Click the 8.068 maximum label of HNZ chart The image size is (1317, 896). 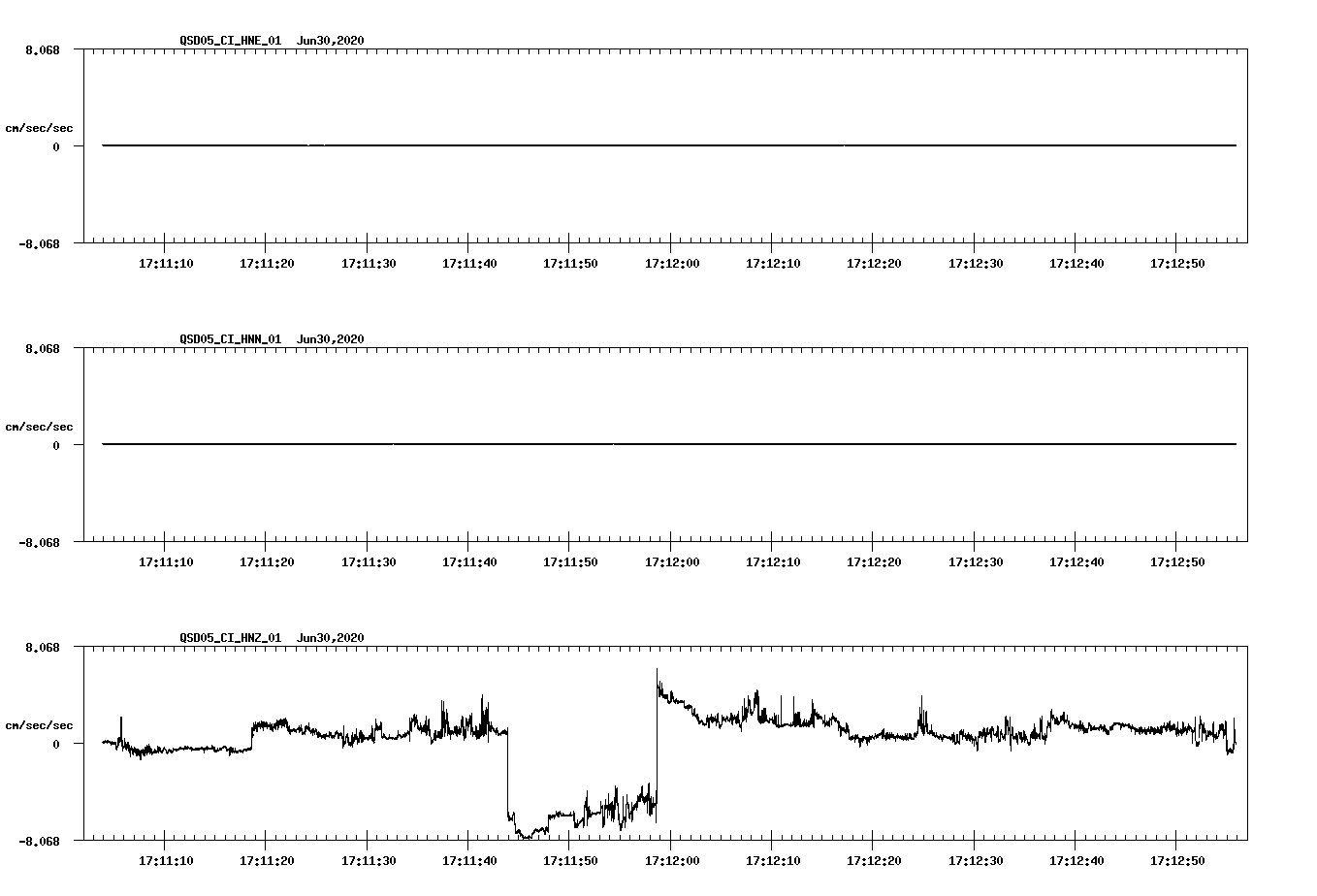coord(43,647)
